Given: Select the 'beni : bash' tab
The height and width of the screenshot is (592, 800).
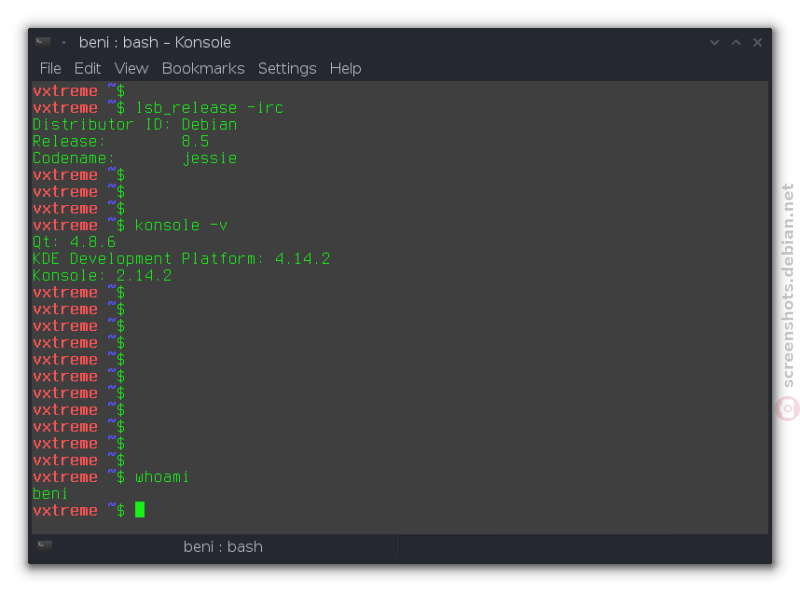Looking at the screenshot, I should pyautogui.click(x=215, y=547).
